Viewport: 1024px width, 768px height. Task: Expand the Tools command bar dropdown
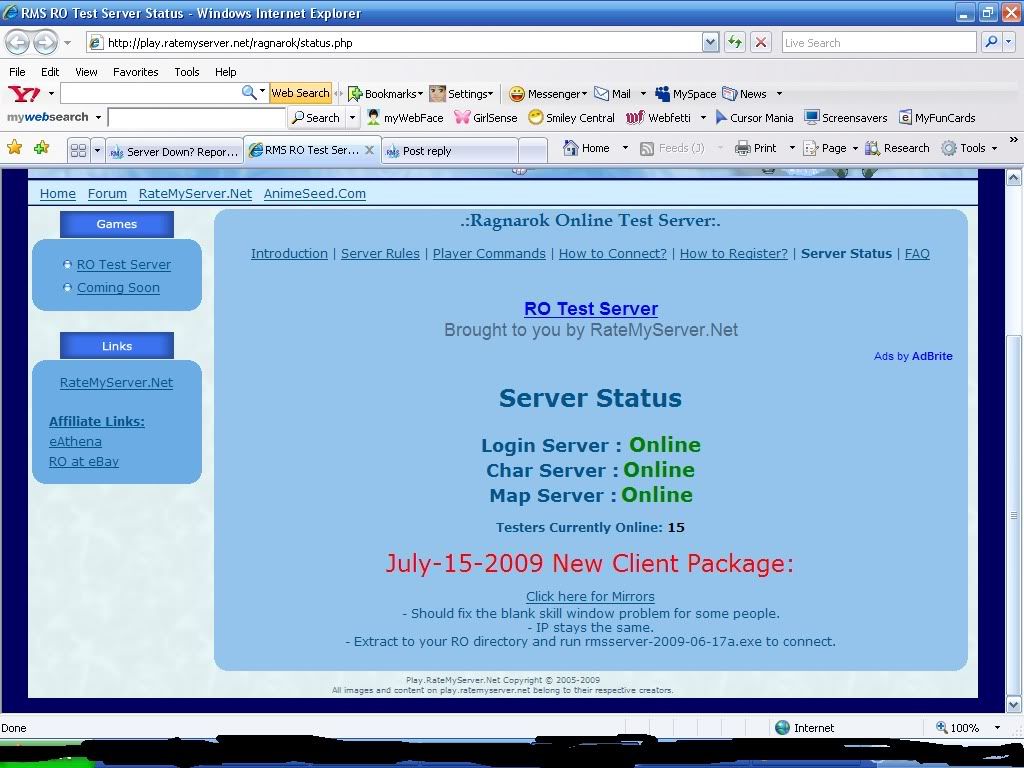pos(995,148)
